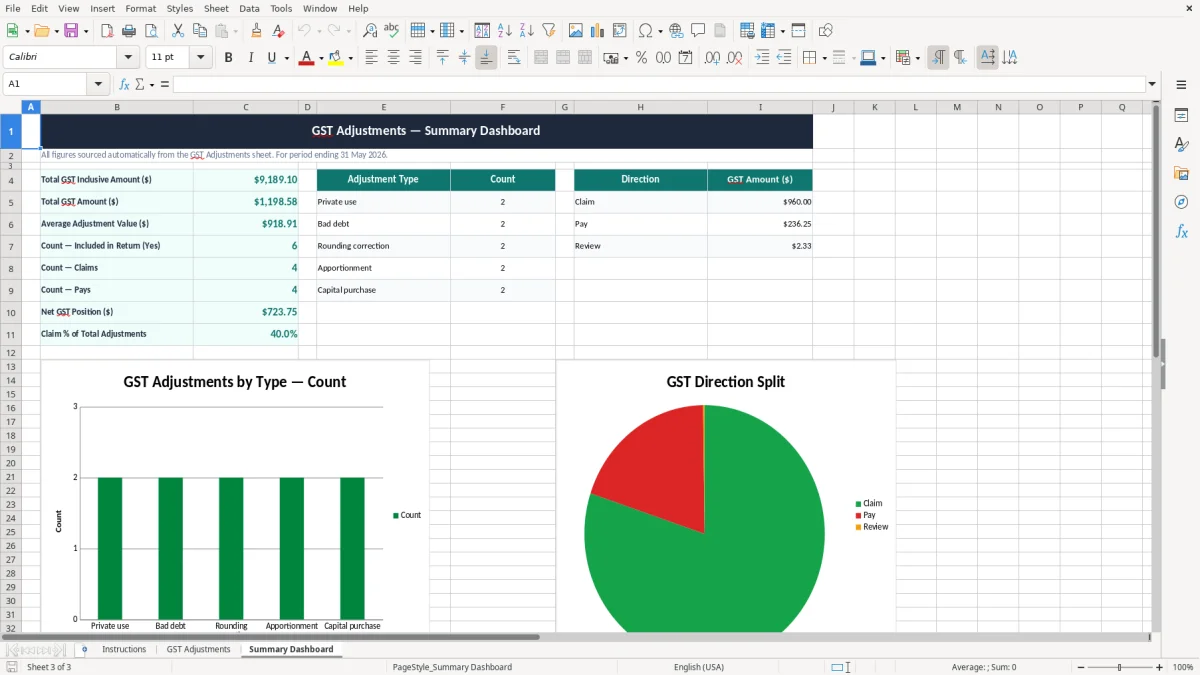Expand the Name Box dropdown
Viewport: 1200px width, 675px height.
[x=99, y=84]
